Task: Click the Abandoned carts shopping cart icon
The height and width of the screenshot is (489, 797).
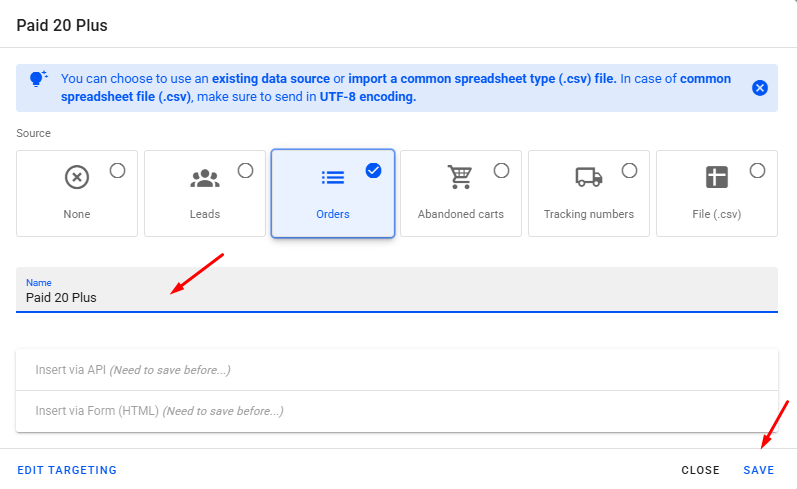Action: coord(460,178)
